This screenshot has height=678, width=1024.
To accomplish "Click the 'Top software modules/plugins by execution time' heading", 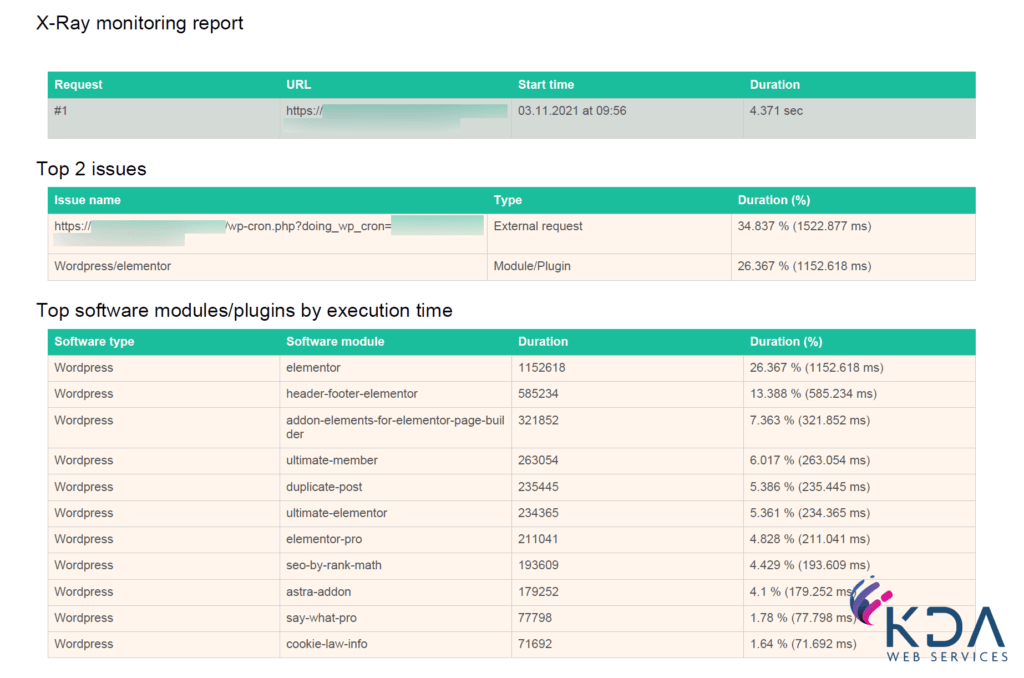I will click(244, 310).
